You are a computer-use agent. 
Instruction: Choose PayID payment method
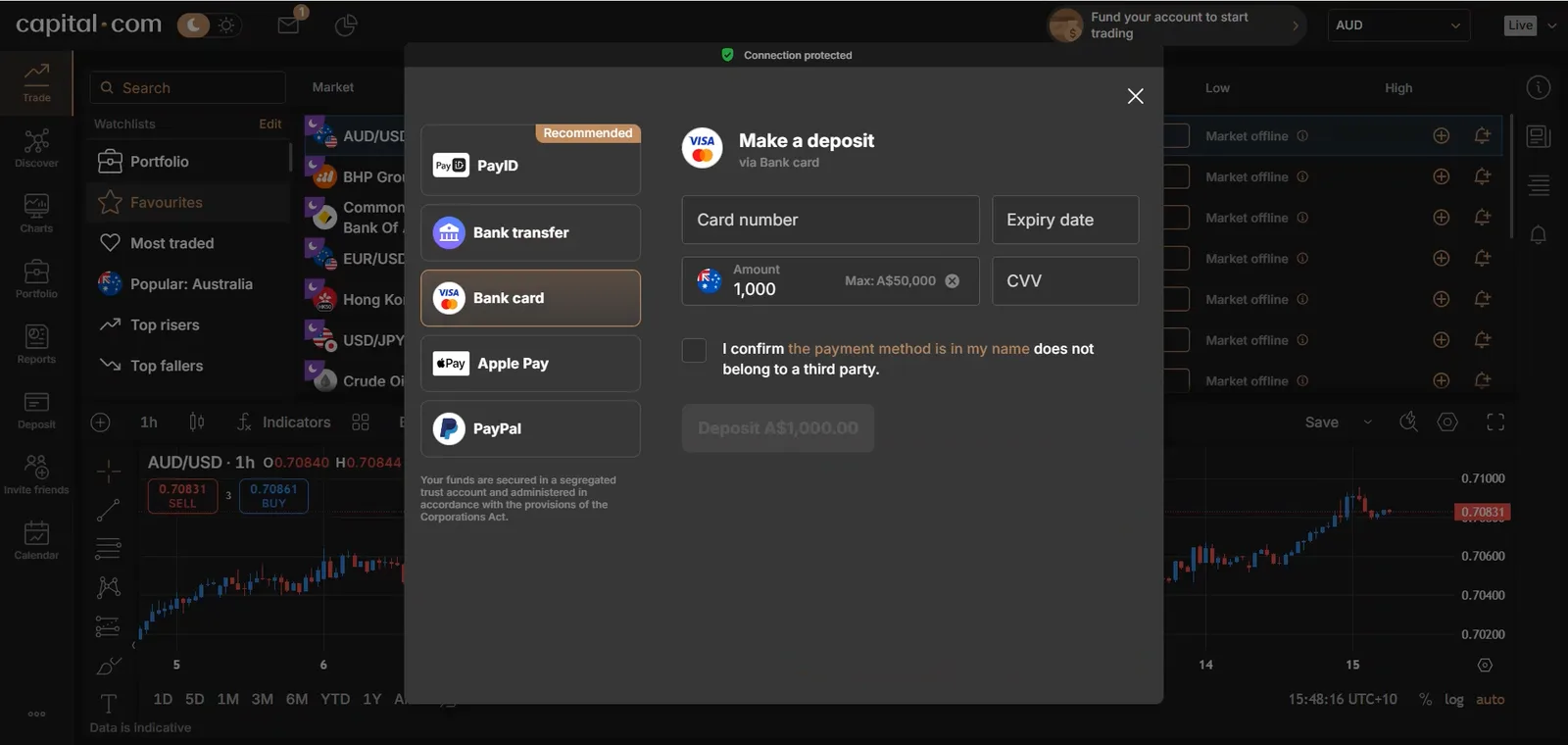tap(530, 161)
